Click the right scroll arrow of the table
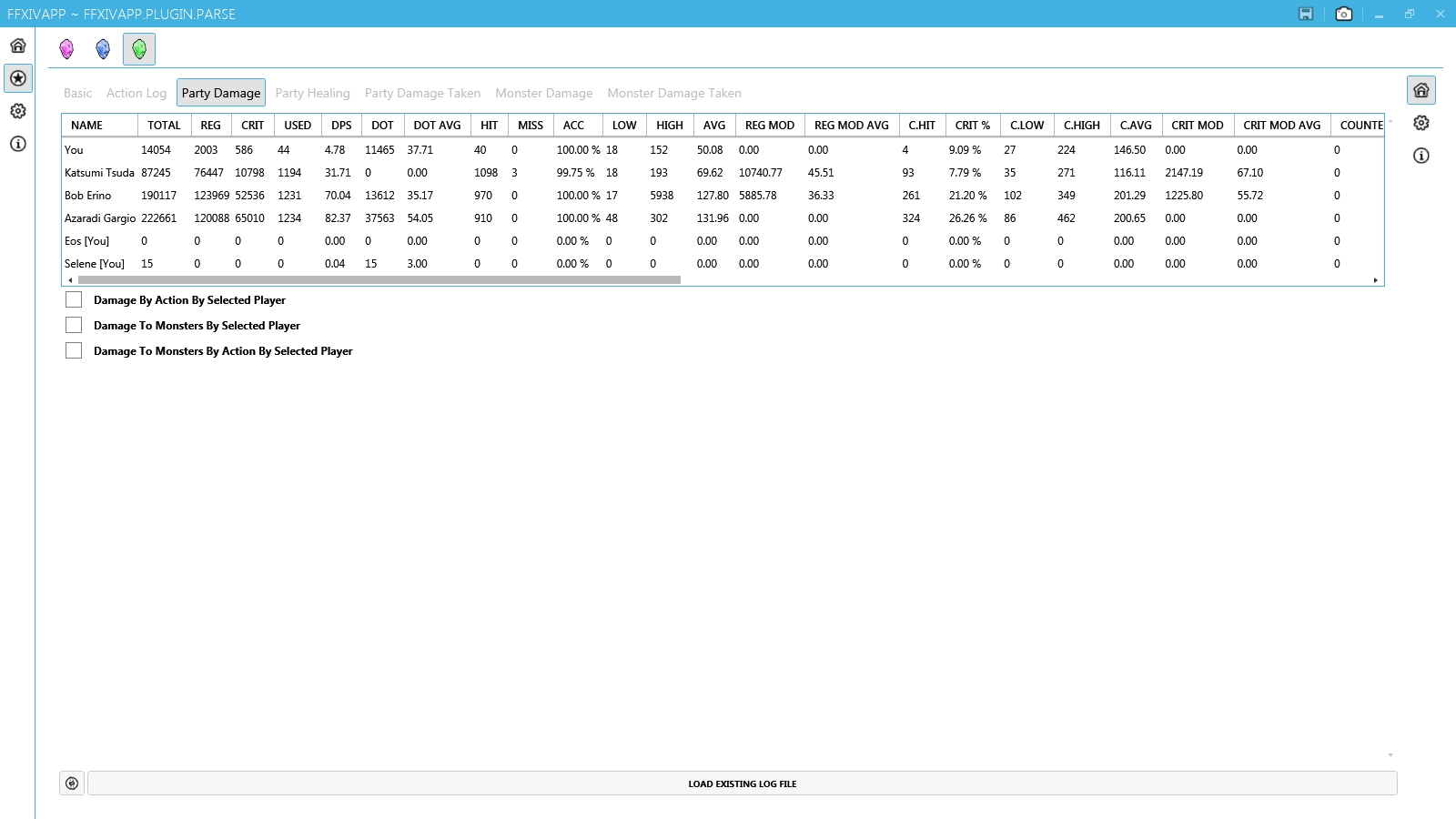Image resolution: width=1456 pixels, height=819 pixels. [x=1375, y=280]
